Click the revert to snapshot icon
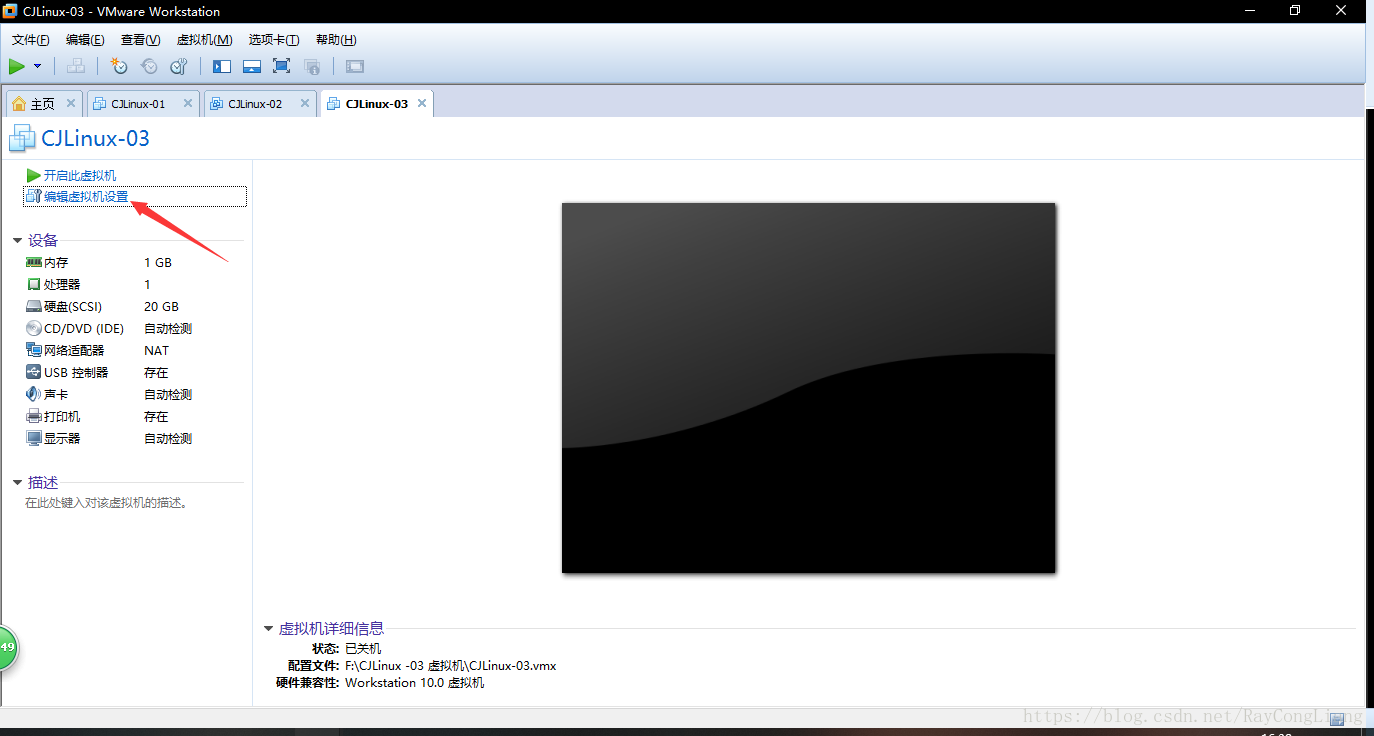The width and height of the screenshot is (1374, 736). tap(149, 66)
